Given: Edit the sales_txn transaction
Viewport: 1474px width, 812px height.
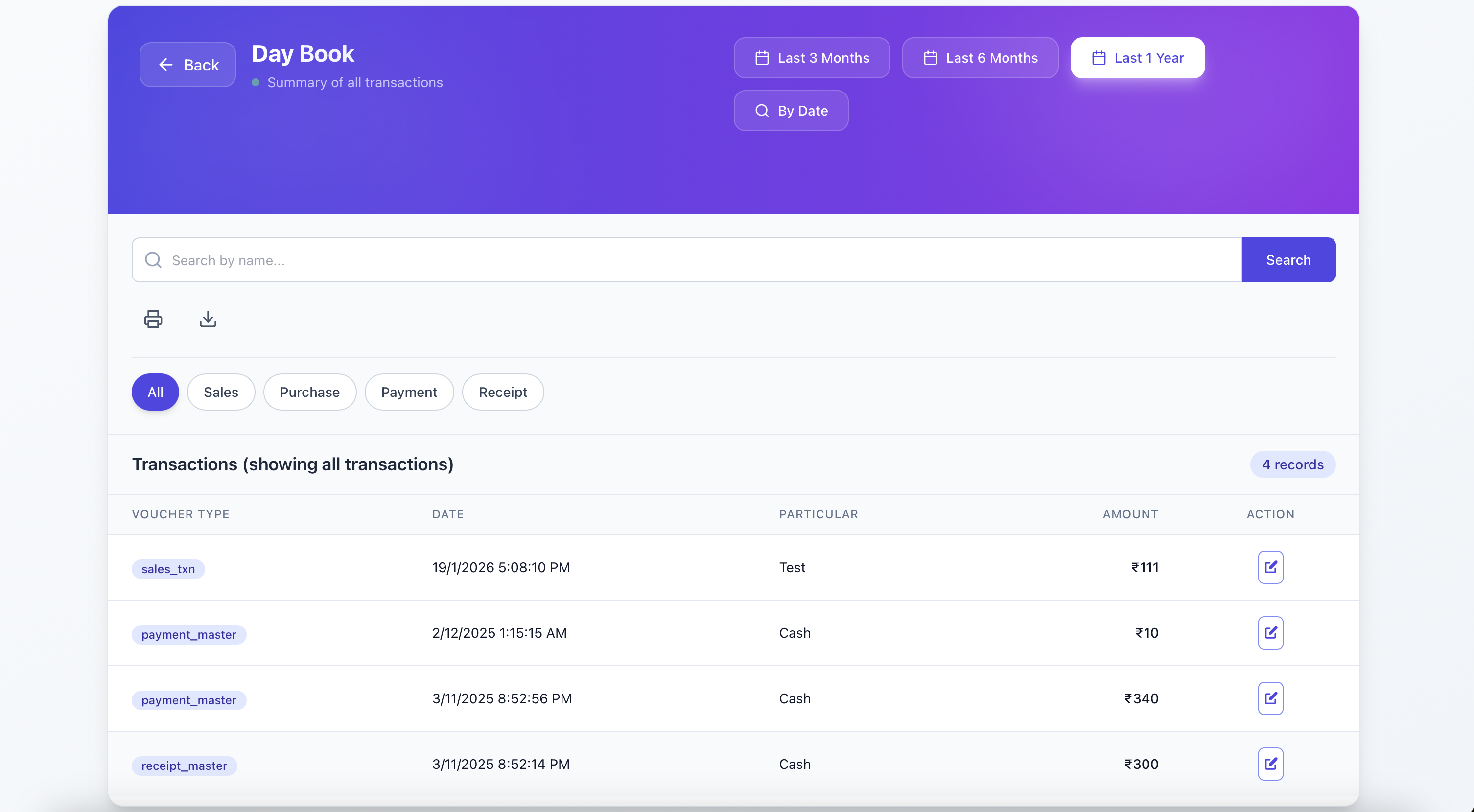Looking at the screenshot, I should (x=1270, y=567).
